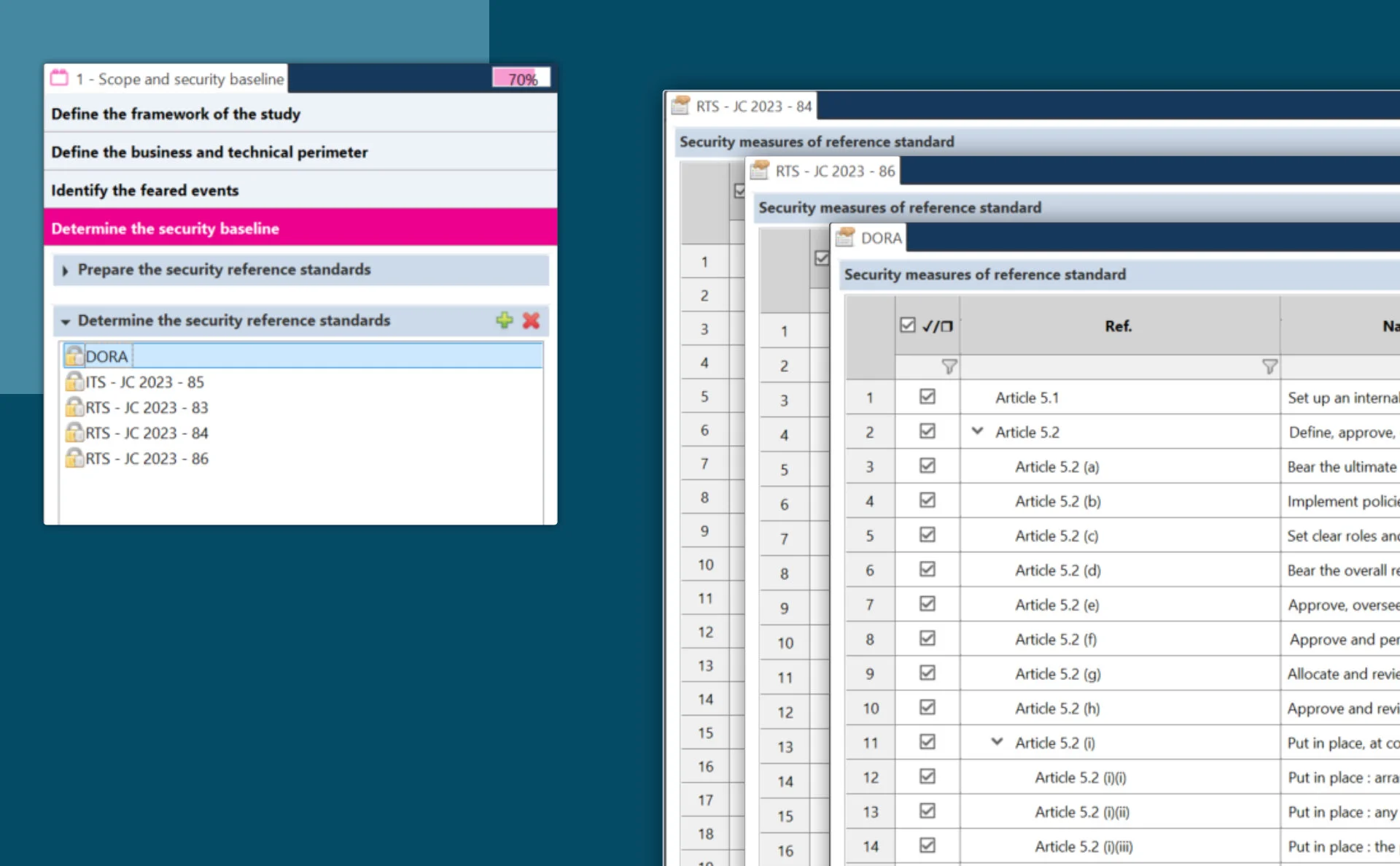Click the calendar icon beside Scope and security baseline
Image resolution: width=1400 pixels, height=866 pixels.
pos(59,78)
